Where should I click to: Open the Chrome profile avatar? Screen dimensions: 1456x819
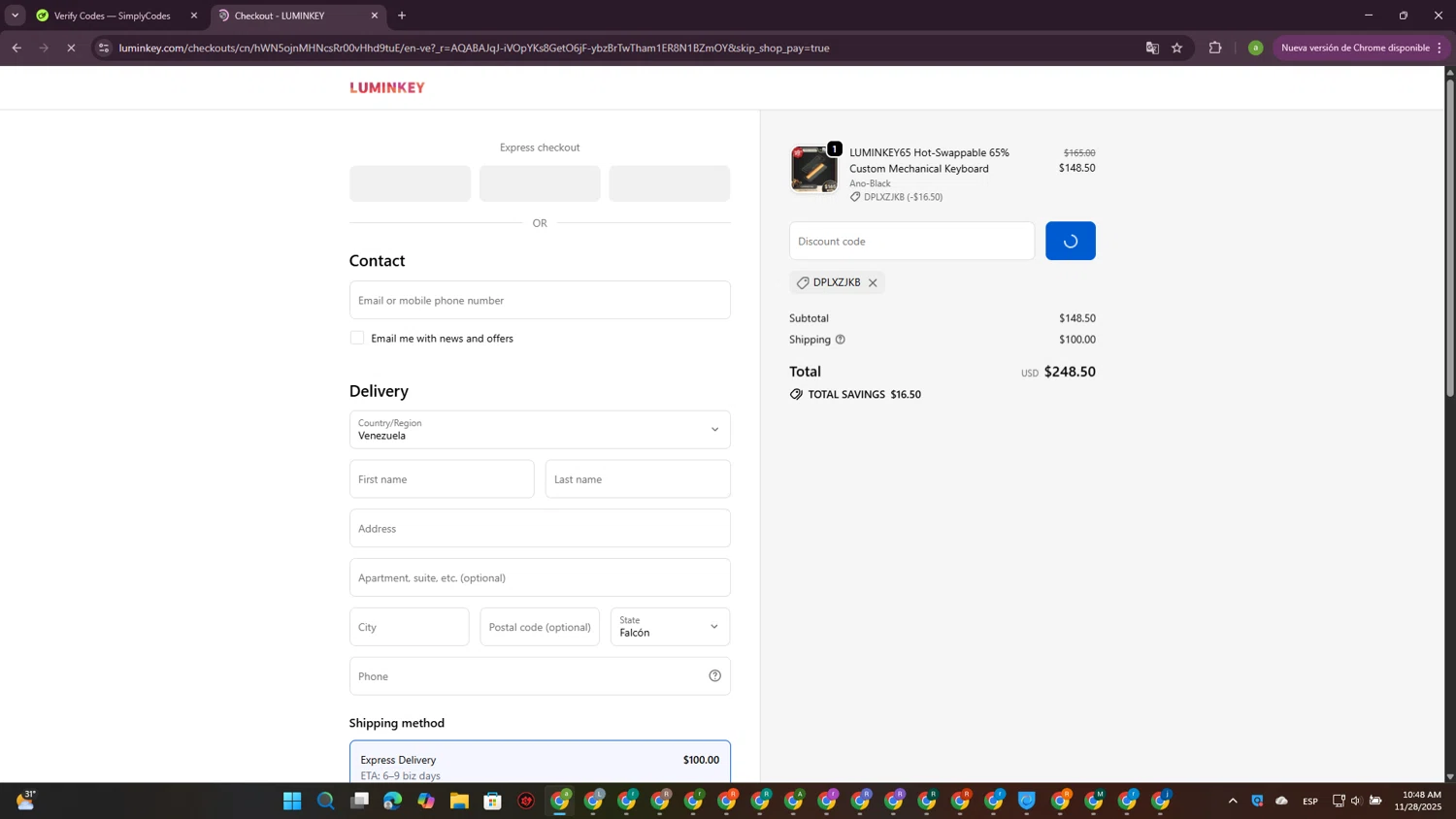1255,48
